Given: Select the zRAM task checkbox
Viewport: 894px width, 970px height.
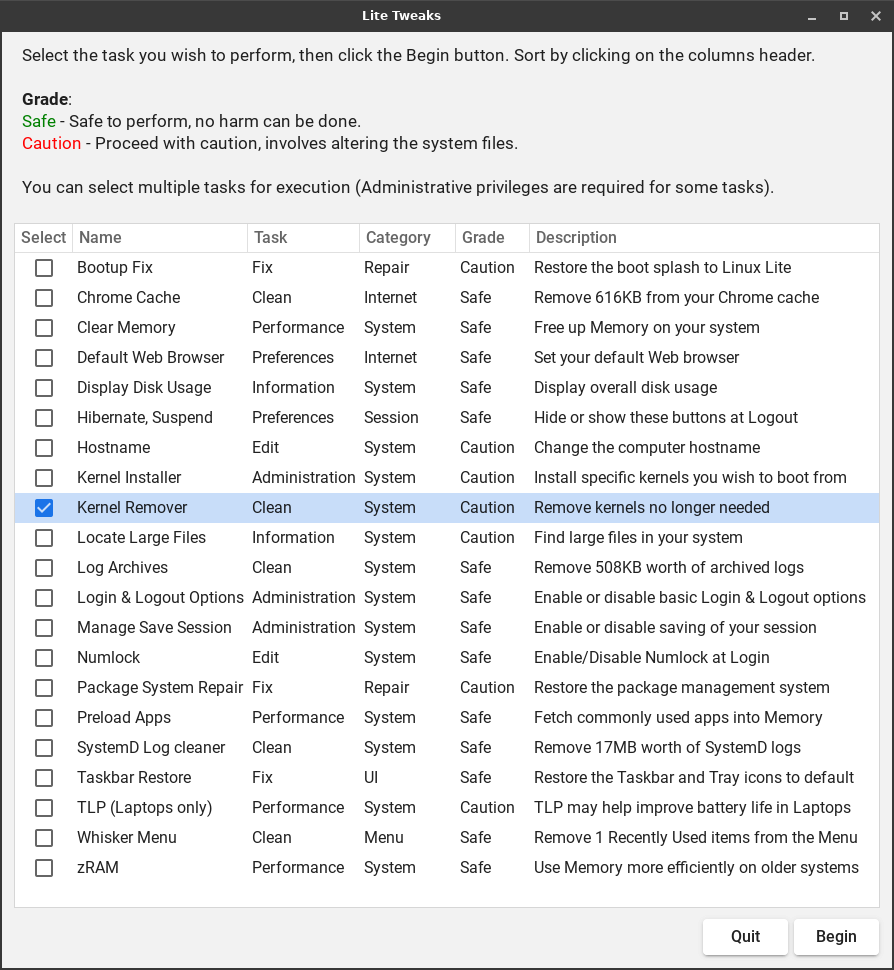Looking at the screenshot, I should click(44, 868).
